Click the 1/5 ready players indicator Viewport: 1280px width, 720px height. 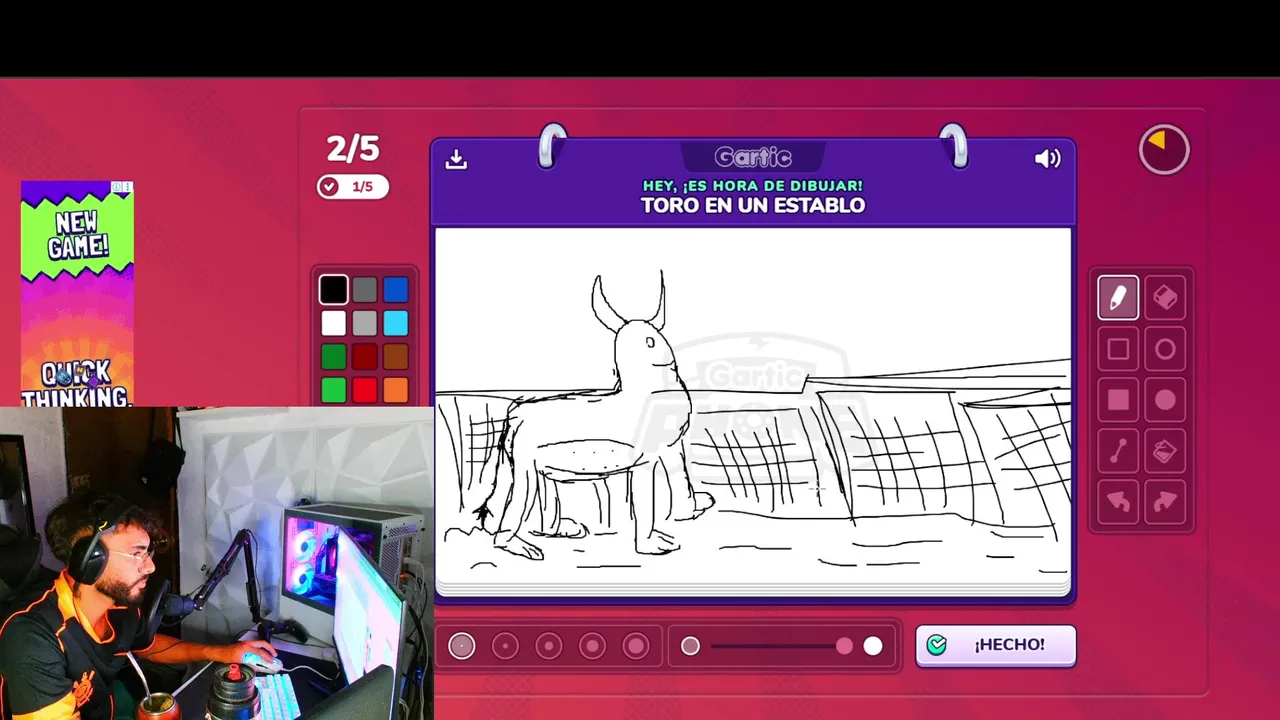coord(352,187)
